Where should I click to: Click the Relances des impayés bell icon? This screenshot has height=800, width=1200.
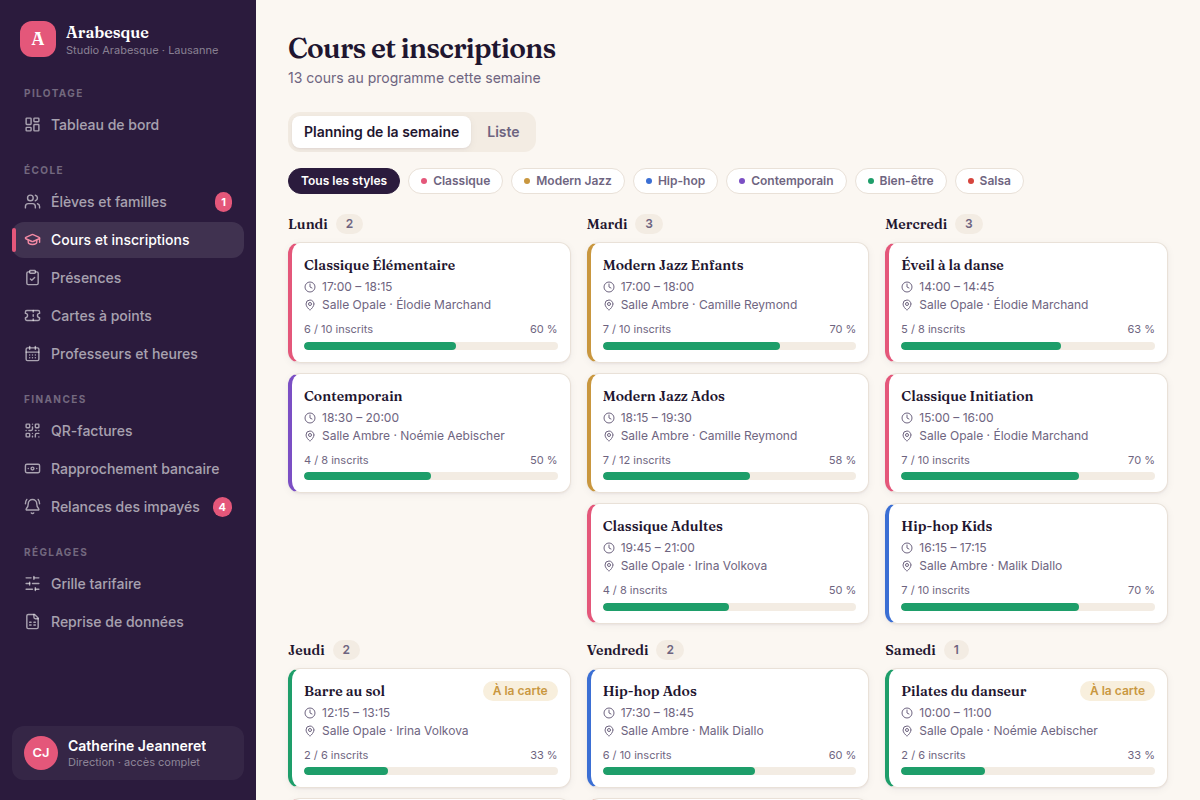(32, 507)
